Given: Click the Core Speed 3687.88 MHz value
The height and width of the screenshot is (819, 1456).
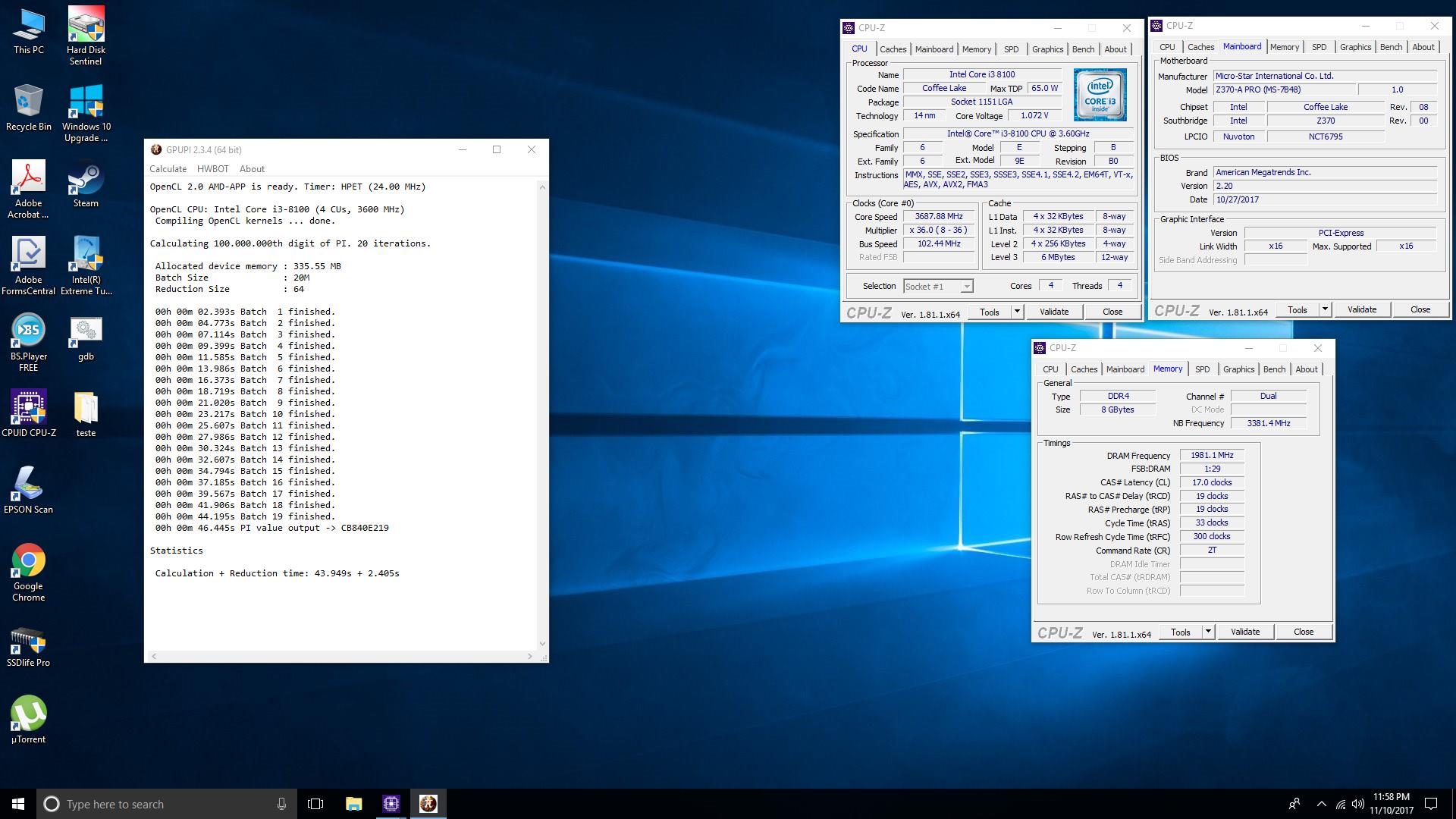Looking at the screenshot, I should tap(939, 216).
